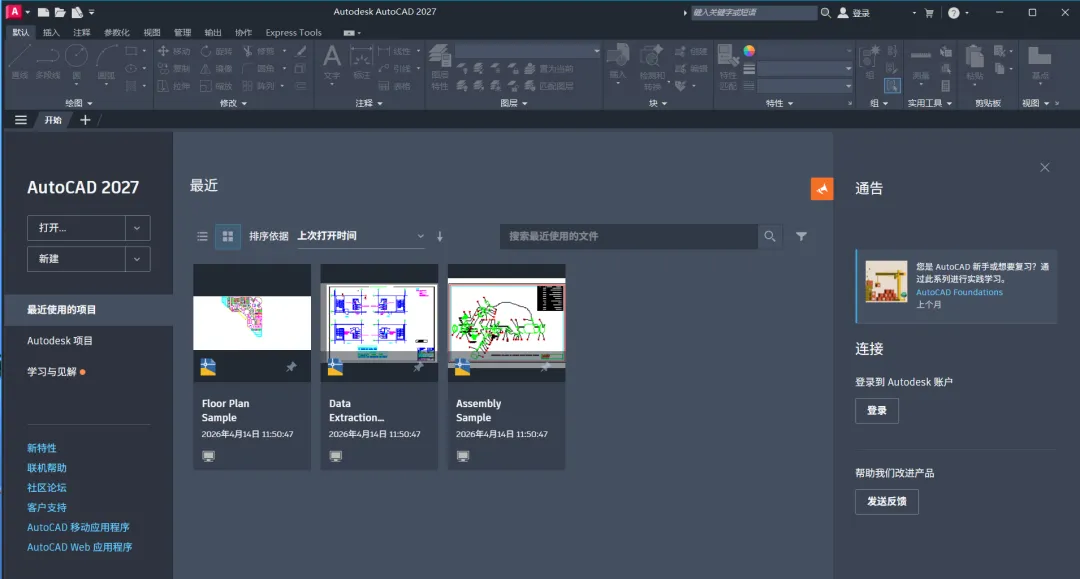Click the Help question mark icon
The image size is (1080, 579).
(x=953, y=12)
